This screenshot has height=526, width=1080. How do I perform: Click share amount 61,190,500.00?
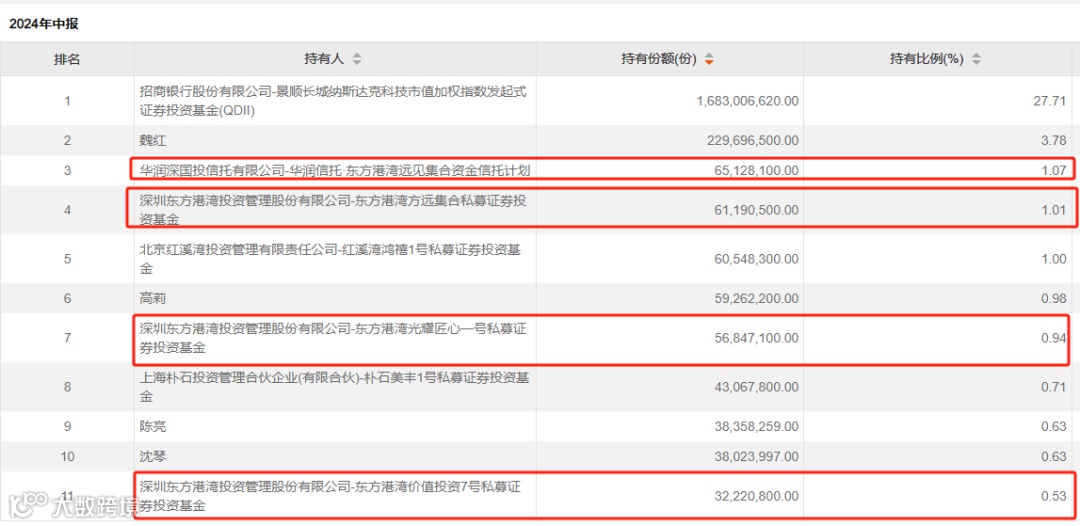click(756, 210)
